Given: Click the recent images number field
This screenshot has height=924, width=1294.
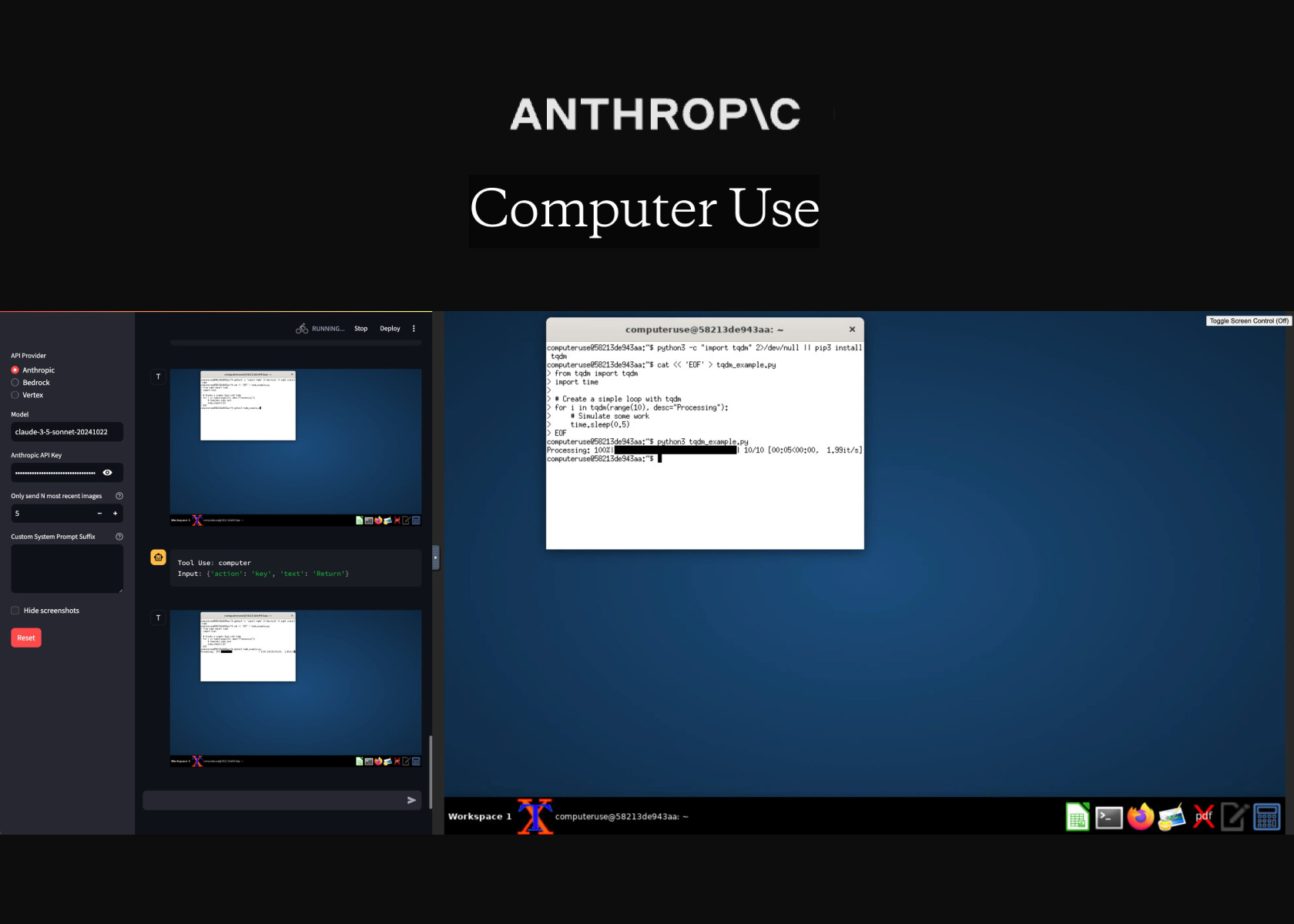Looking at the screenshot, I should tap(51, 514).
